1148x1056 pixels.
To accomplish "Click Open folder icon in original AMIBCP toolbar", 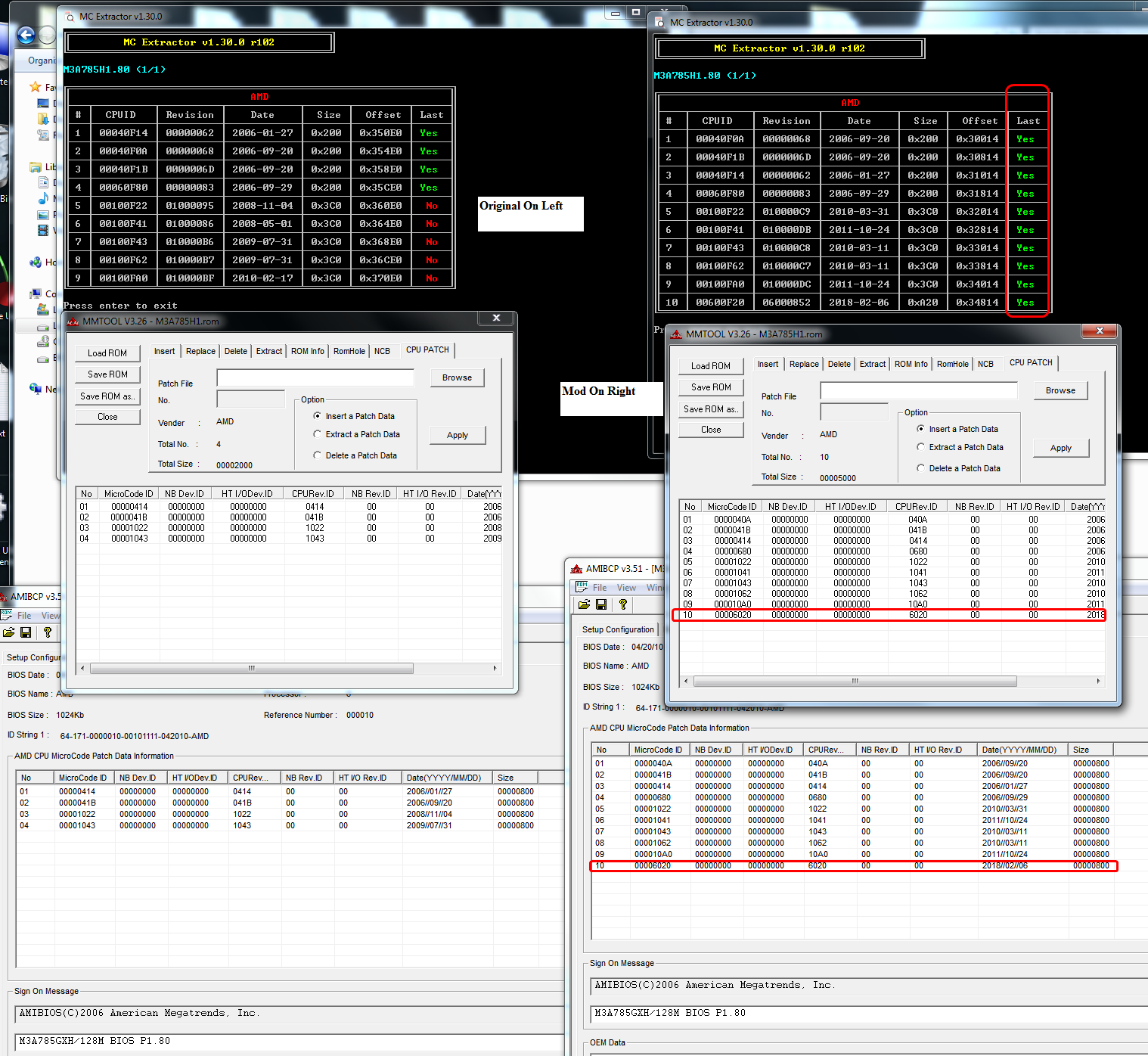I will pos(8,632).
